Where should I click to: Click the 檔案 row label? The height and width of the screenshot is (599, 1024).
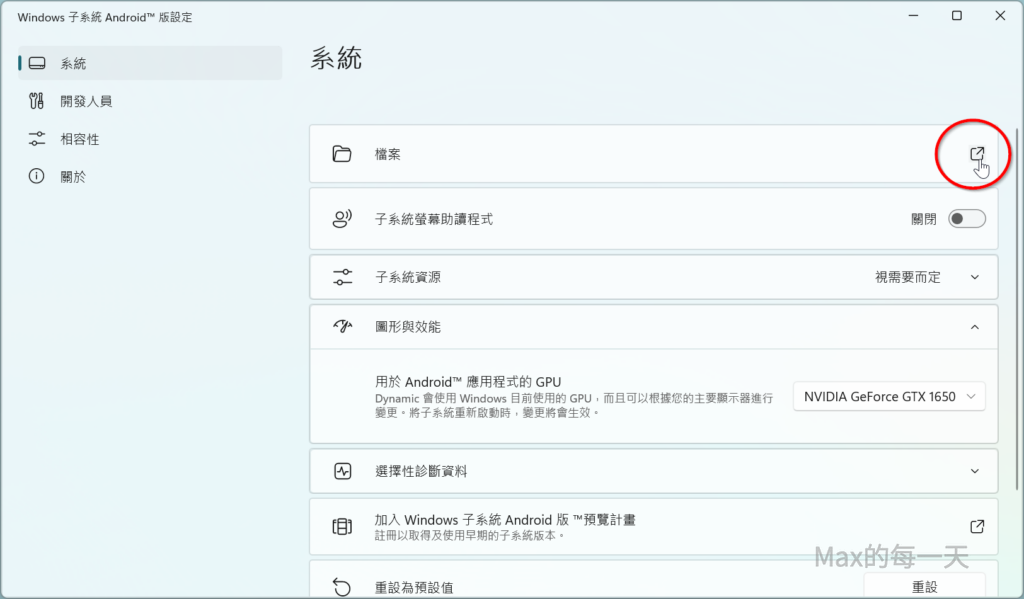387,154
